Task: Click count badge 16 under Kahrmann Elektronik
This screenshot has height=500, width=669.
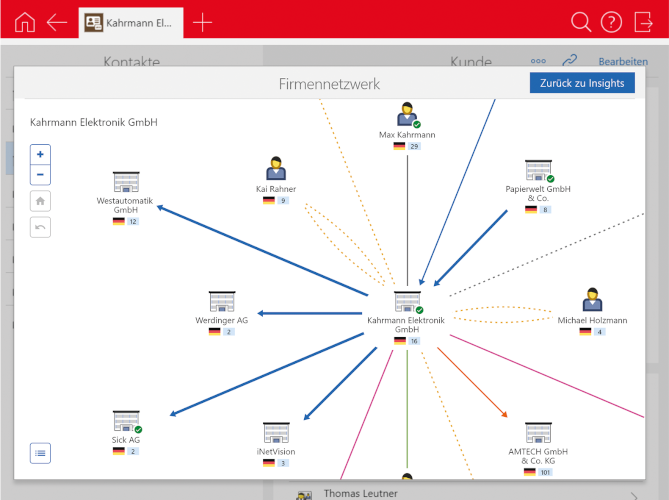Action: [414, 341]
